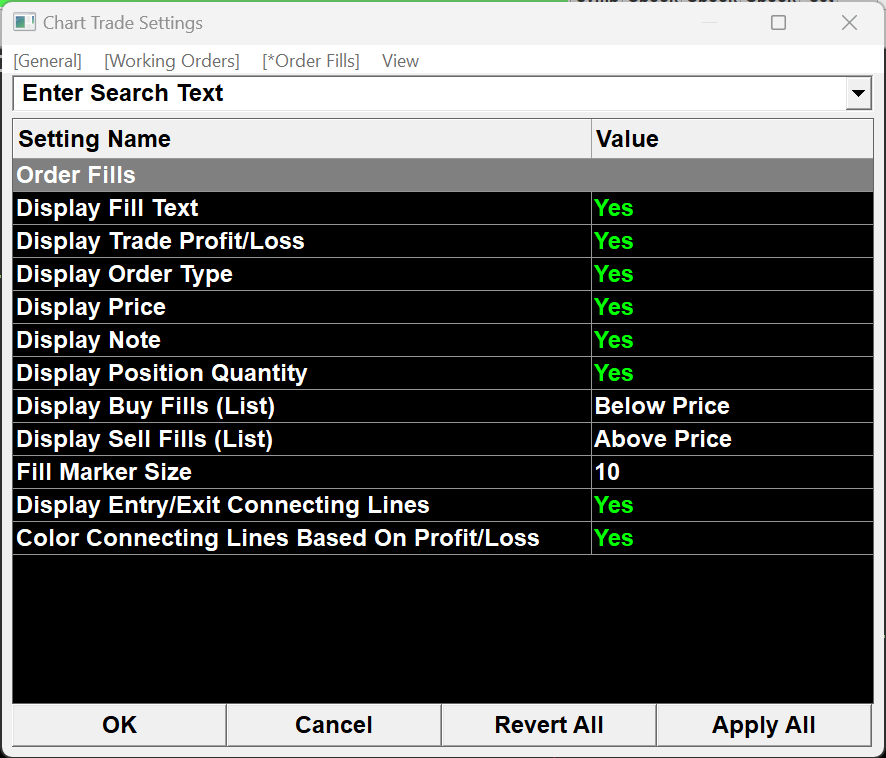This screenshot has height=758, width=886.
Task: Open Display Sell Fills Above Price list
Action: point(732,439)
